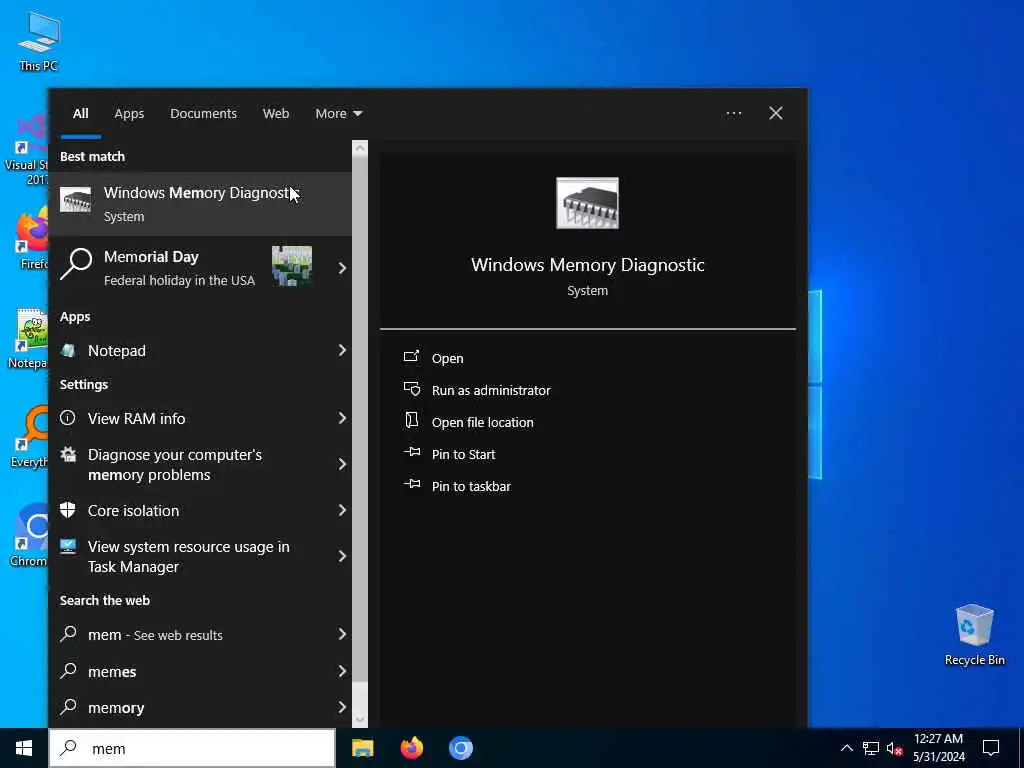Viewport: 1024px width, 768px height.
Task: Close the search panel with X
Action: [776, 114]
